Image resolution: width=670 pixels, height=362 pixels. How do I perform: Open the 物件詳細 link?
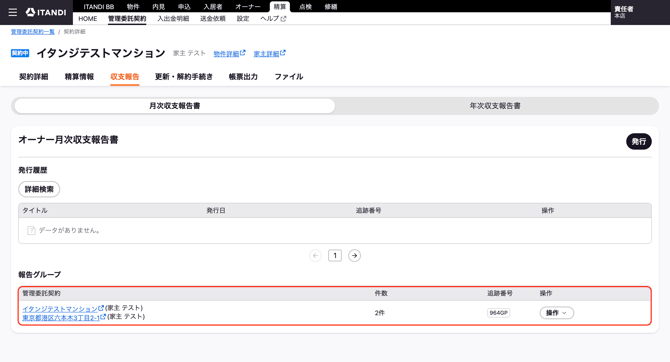(229, 53)
